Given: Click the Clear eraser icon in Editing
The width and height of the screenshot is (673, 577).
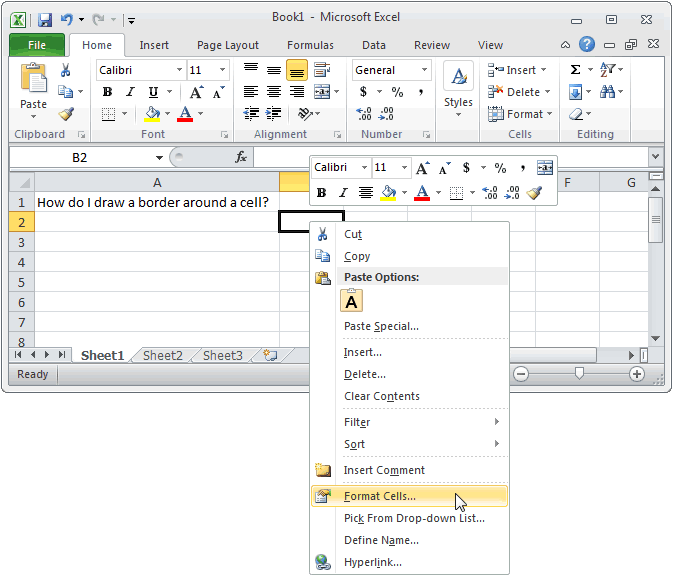Looking at the screenshot, I should coord(576,114).
